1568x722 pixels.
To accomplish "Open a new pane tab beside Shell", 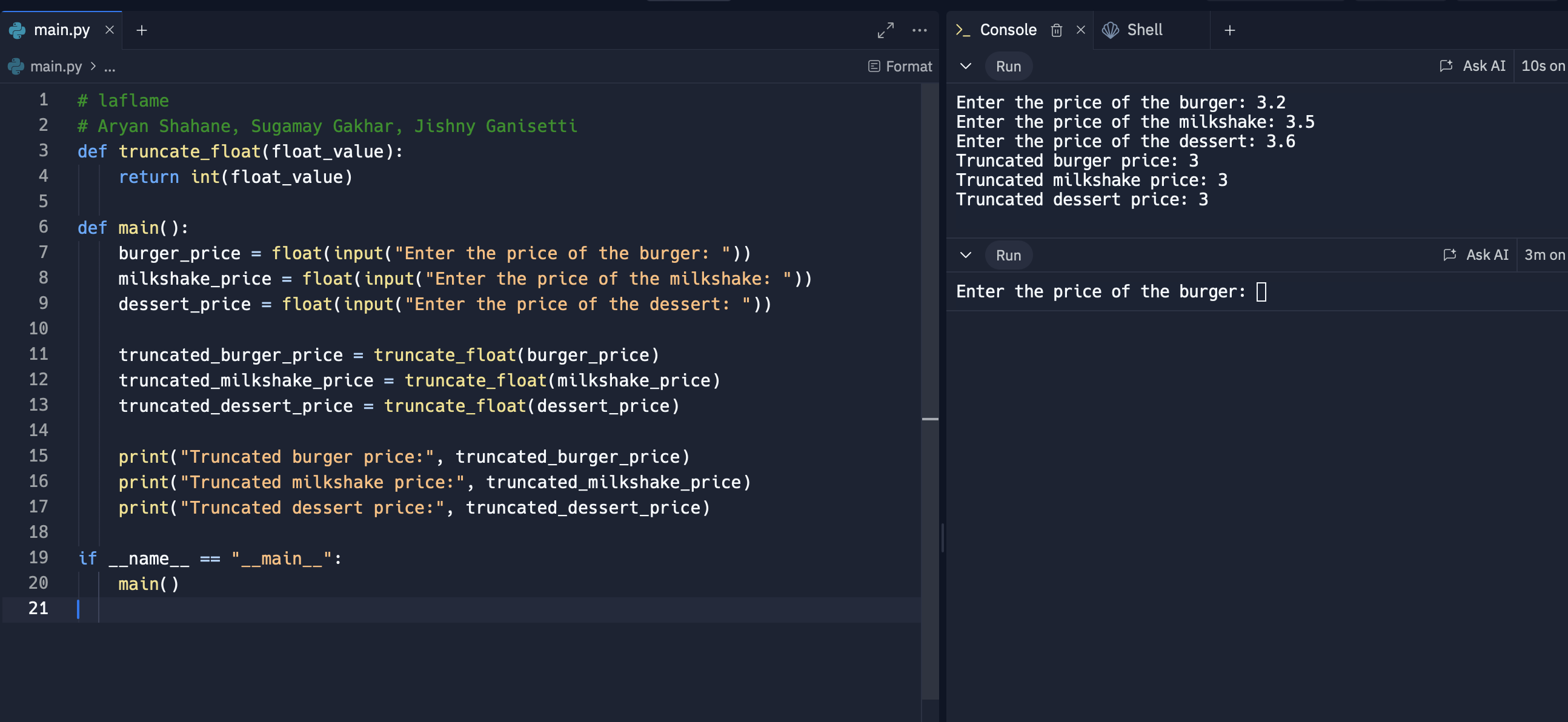I will [1229, 30].
